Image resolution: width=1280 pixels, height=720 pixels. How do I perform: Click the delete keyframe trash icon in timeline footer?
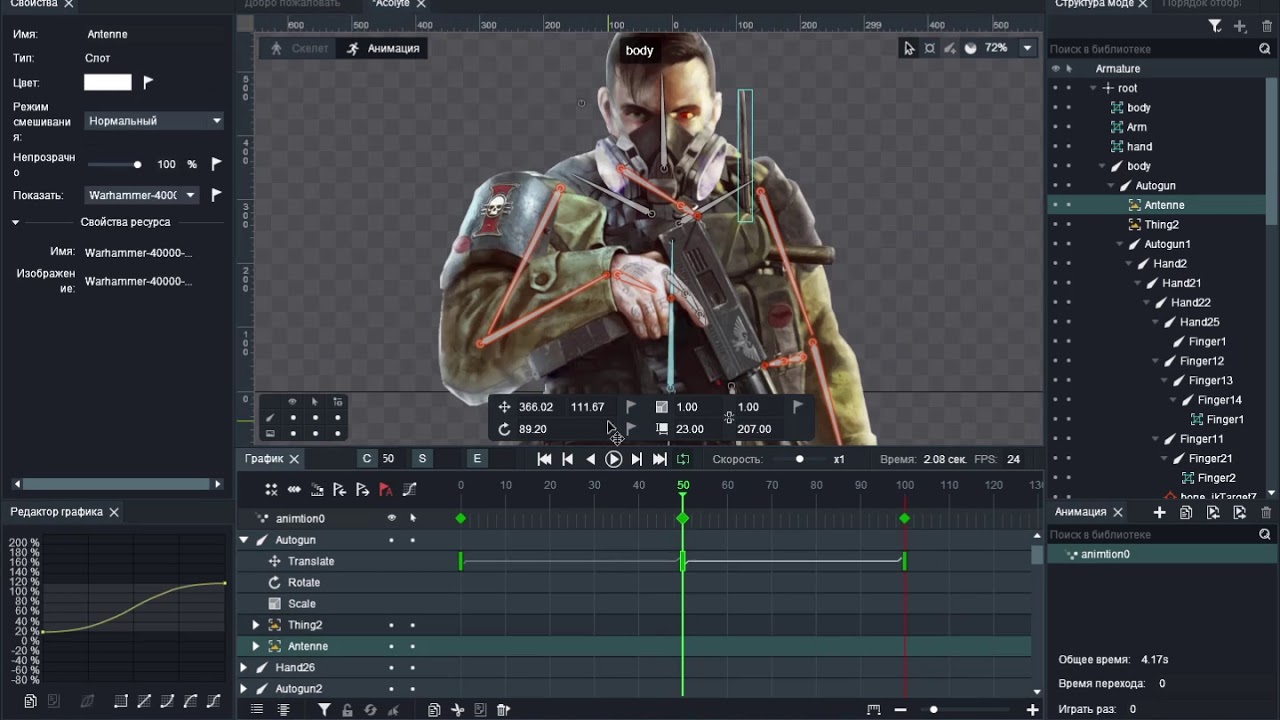[x=503, y=710]
